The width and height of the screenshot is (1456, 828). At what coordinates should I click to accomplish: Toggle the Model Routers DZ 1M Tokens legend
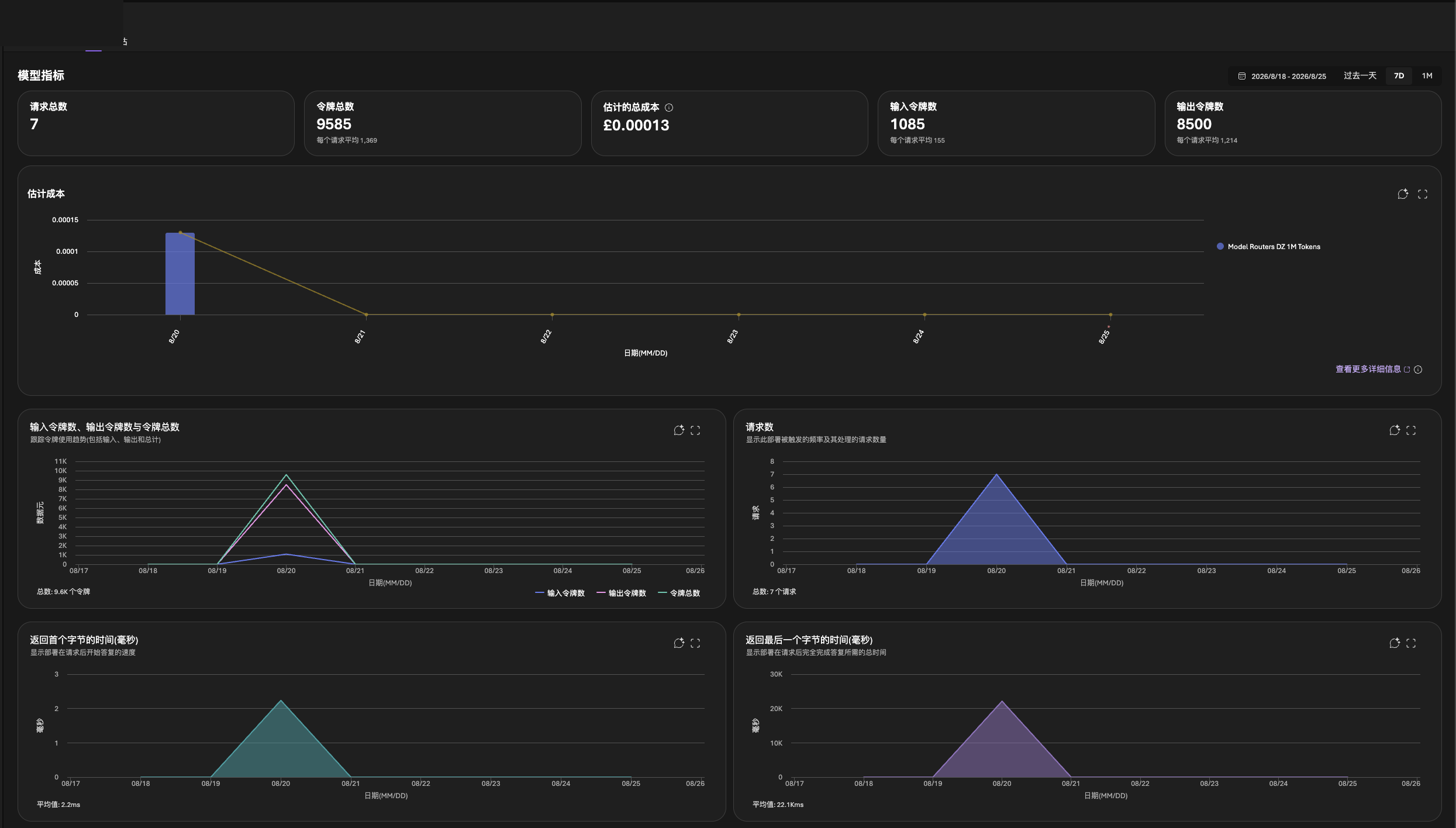pos(1268,247)
